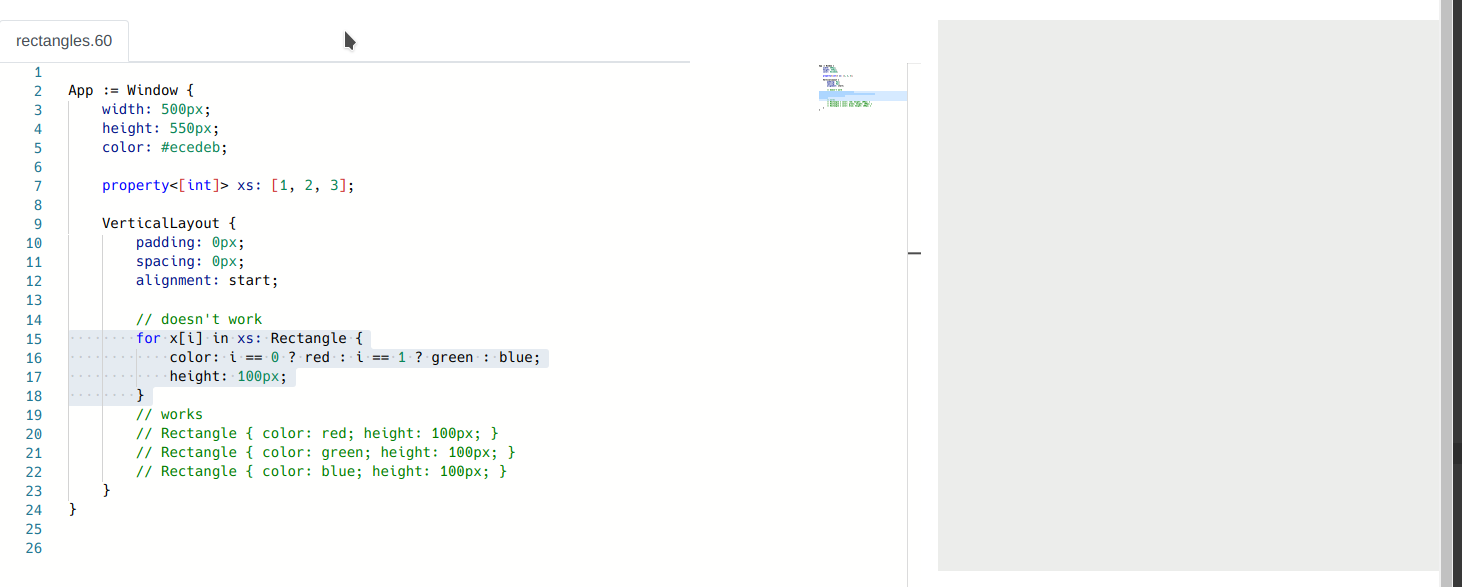Image resolution: width=1462 pixels, height=587 pixels.
Task: Click the highlighted viewport region in the minimap
Action: point(862,95)
